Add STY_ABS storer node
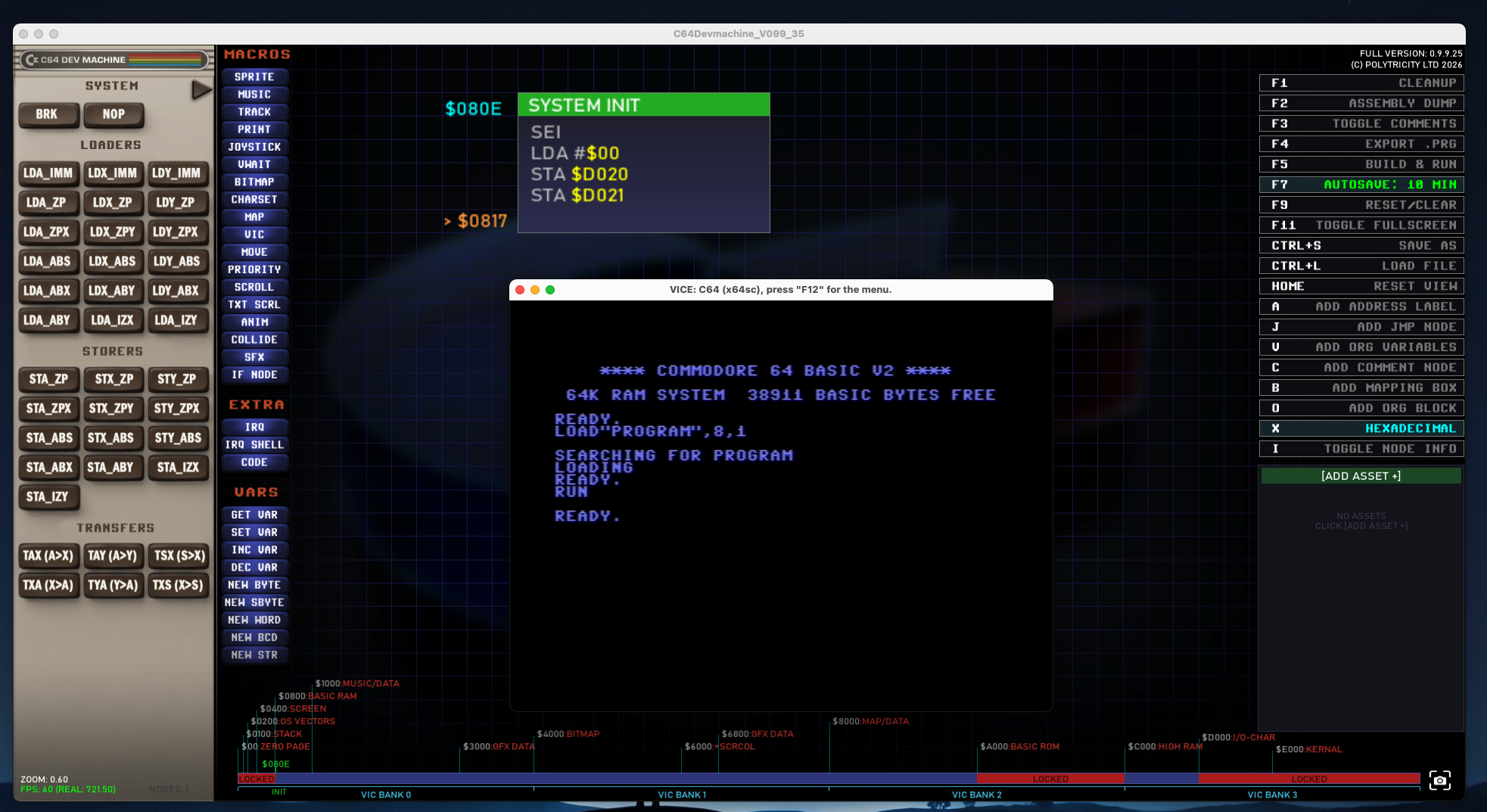Image resolution: width=1487 pixels, height=812 pixels. pos(178,438)
